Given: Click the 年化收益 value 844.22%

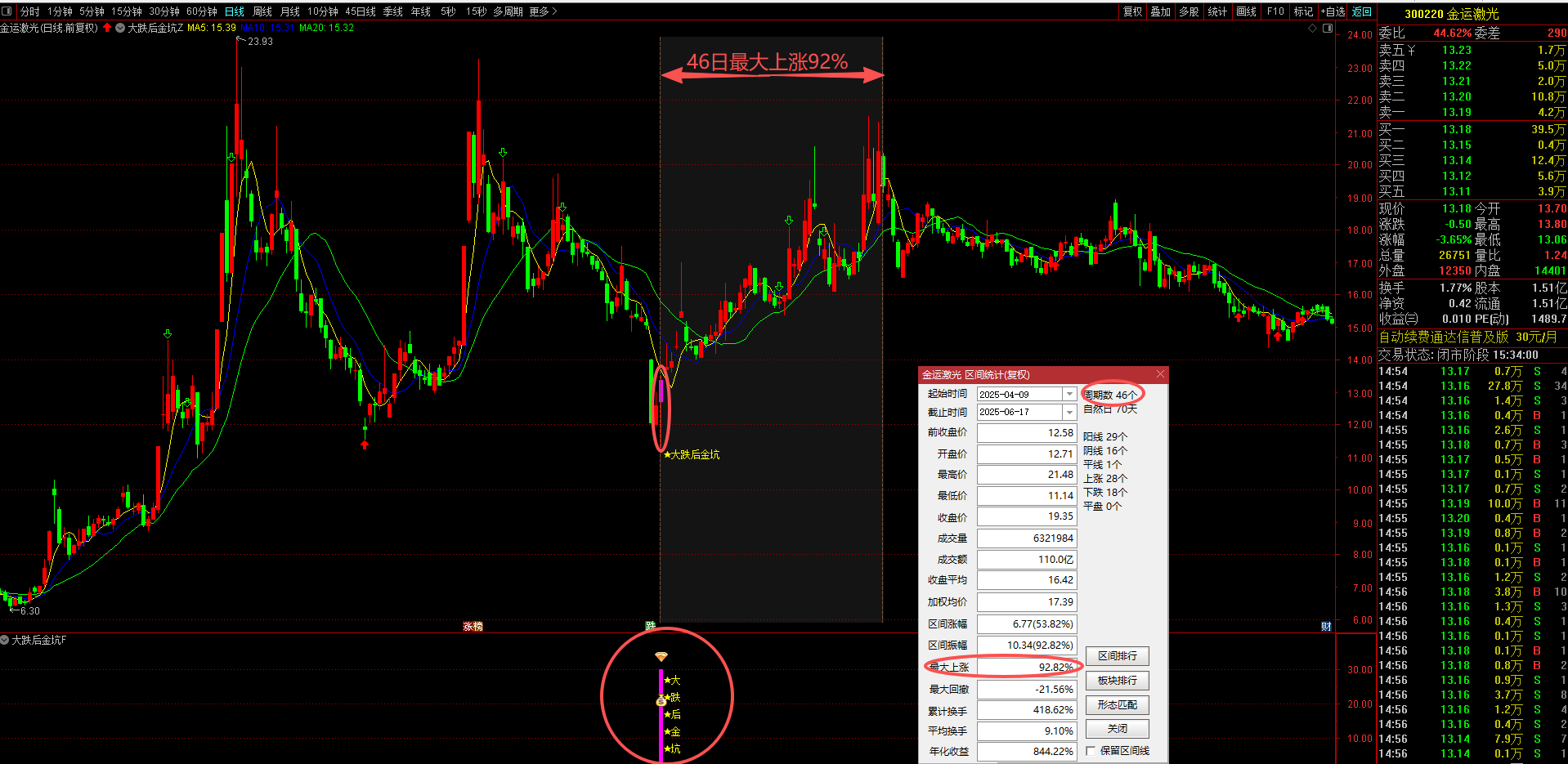Looking at the screenshot, I should coord(1027,751).
